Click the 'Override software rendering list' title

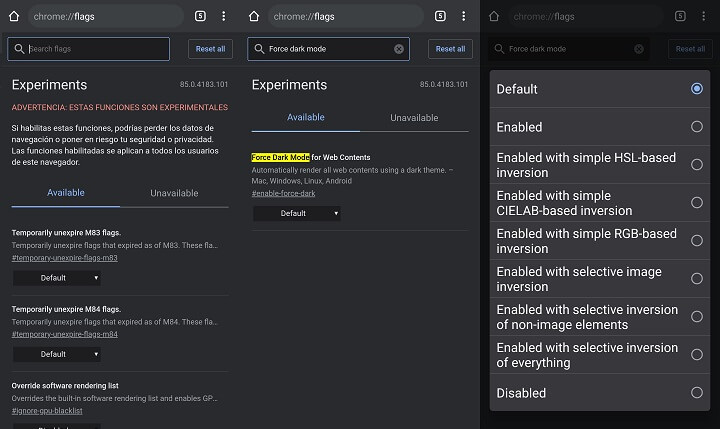pyautogui.click(x=65, y=386)
